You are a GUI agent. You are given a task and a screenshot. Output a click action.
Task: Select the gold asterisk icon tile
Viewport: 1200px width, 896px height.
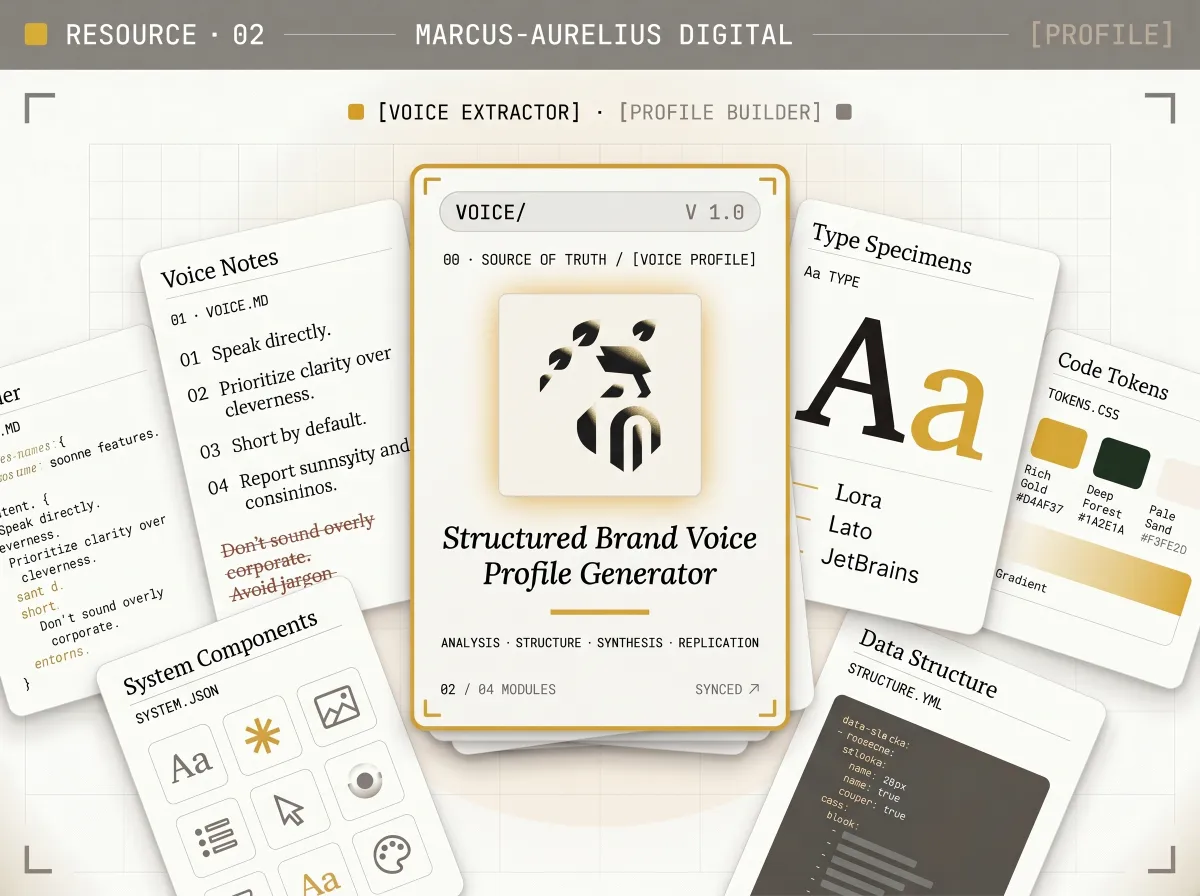(x=262, y=736)
